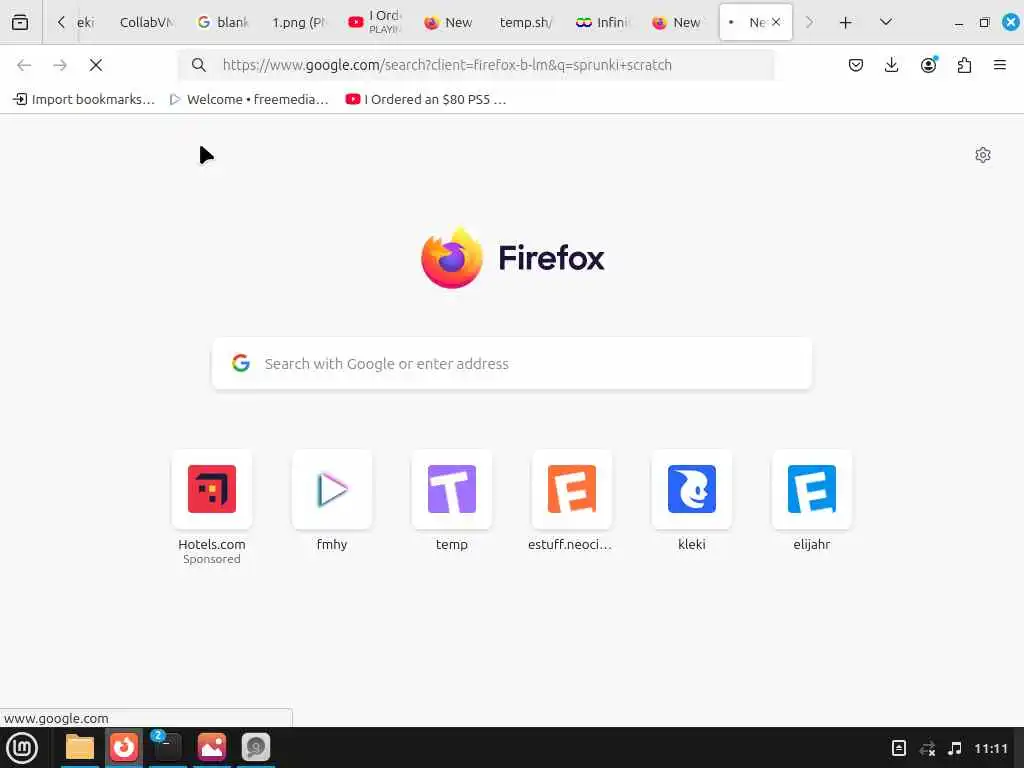Switch to the Google 'blank' tab
This screenshot has height=768, width=1024.
[223, 22]
